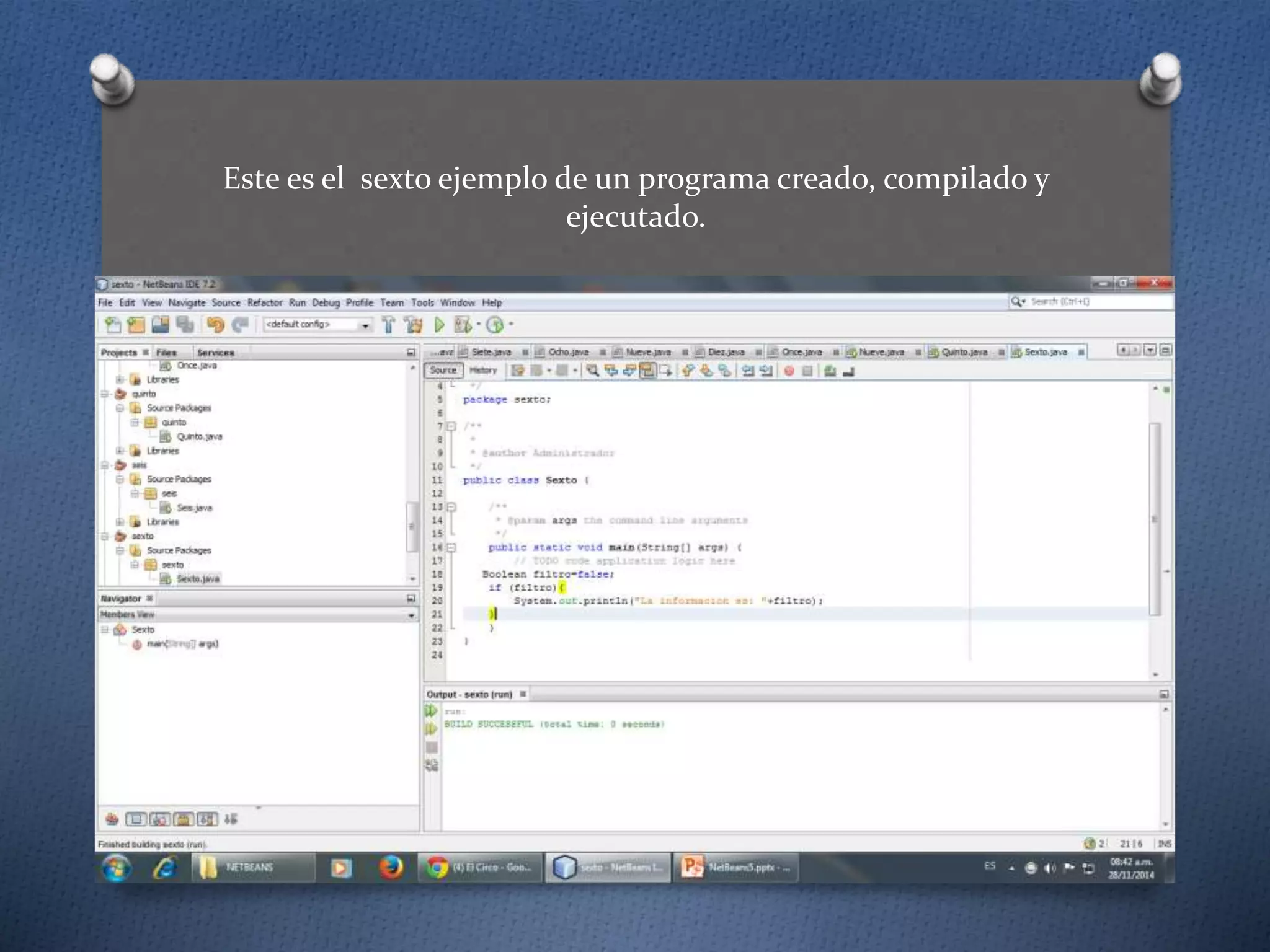Collapse the quinto project node
This screenshot has height=952, width=1270.
point(105,394)
